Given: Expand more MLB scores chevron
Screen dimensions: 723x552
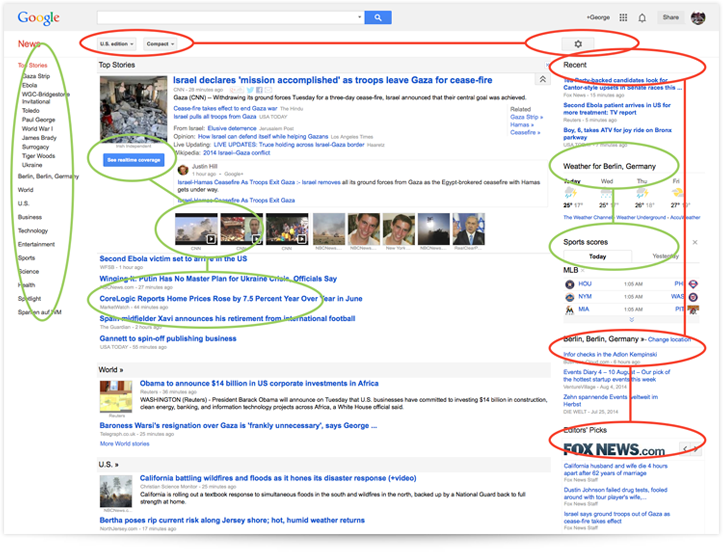Looking at the screenshot, I should pos(632,320).
